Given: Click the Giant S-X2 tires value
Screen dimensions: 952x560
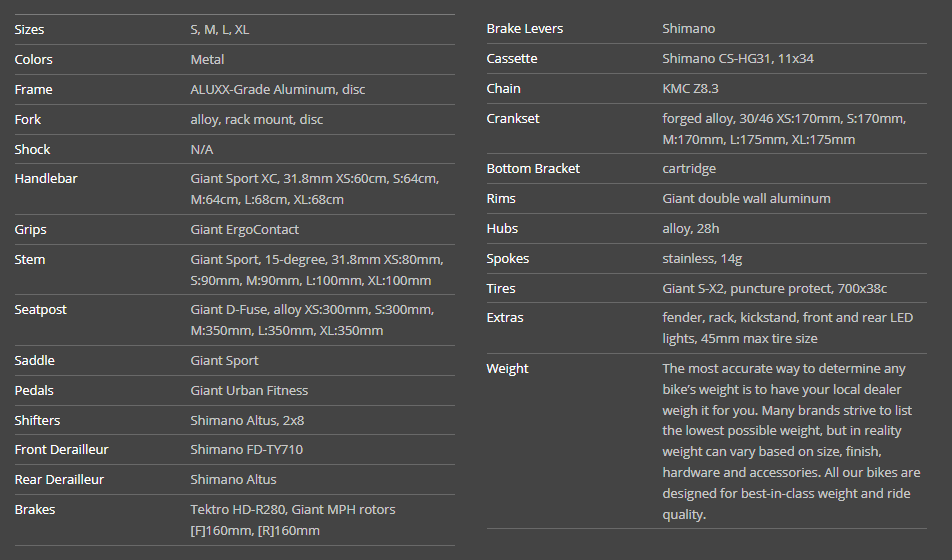Looking at the screenshot, I should 774,288.
